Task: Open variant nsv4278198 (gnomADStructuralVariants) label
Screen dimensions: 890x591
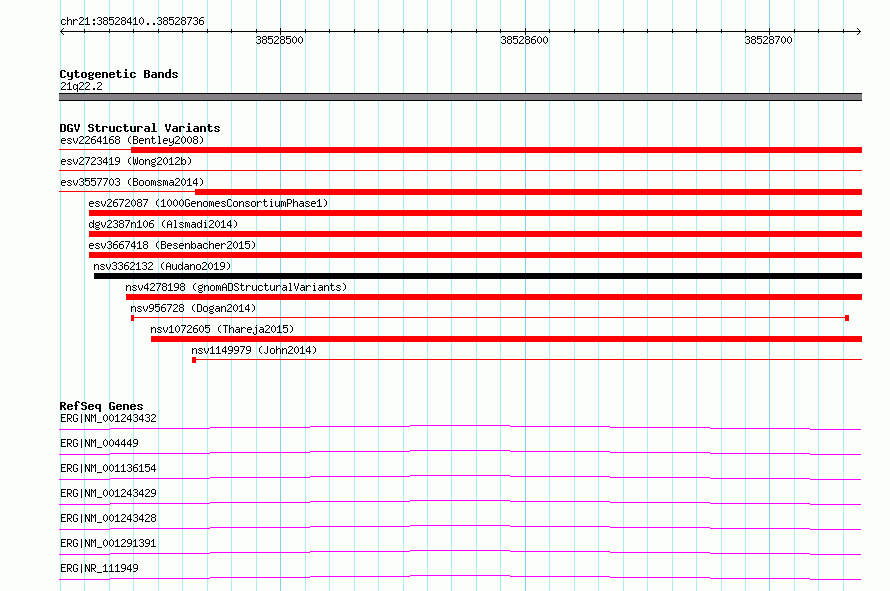Action: [236, 287]
